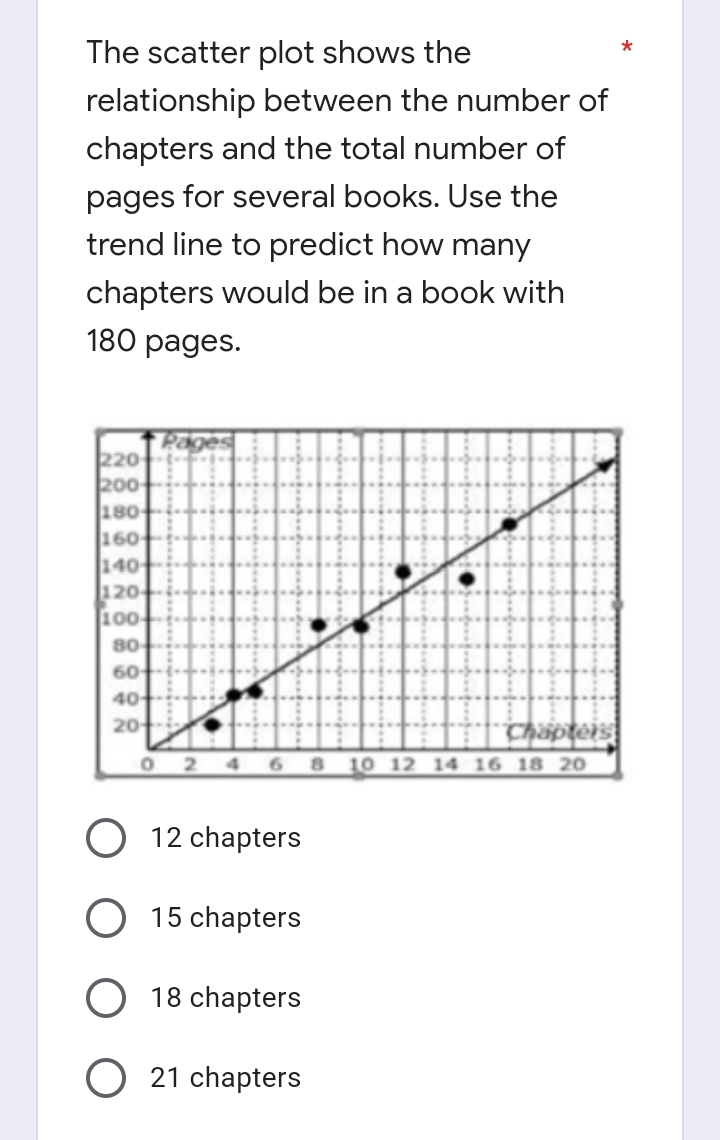Select the '15 chapters' radio button
This screenshot has height=1140, width=720.
(106, 918)
